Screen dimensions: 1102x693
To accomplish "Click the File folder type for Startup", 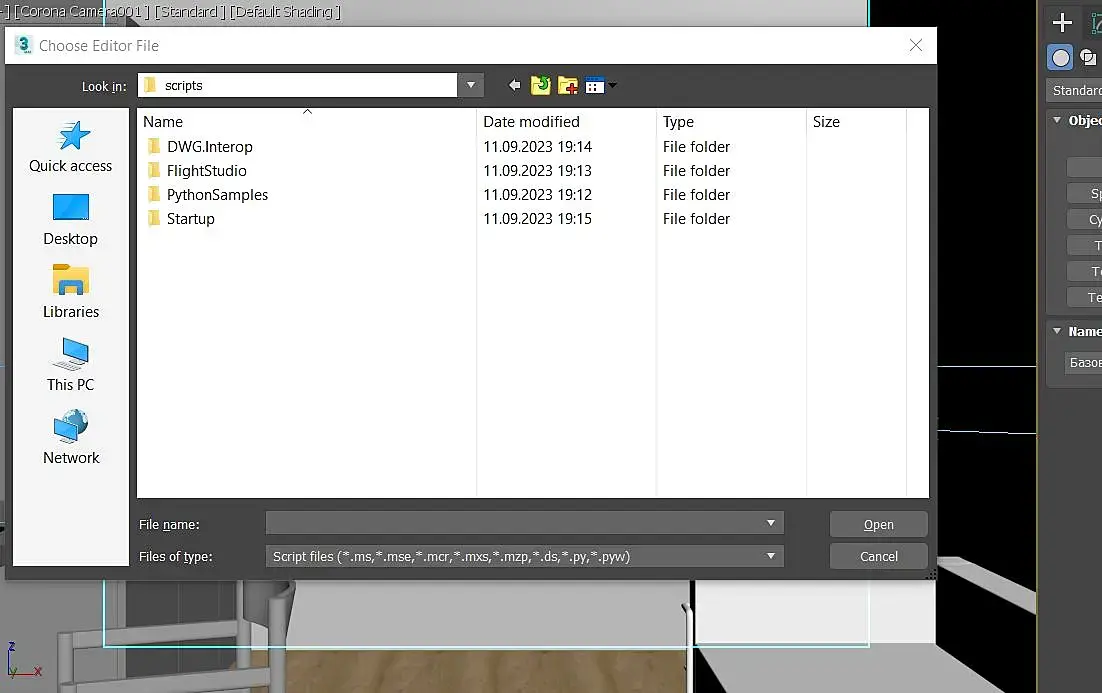I will coord(696,219).
